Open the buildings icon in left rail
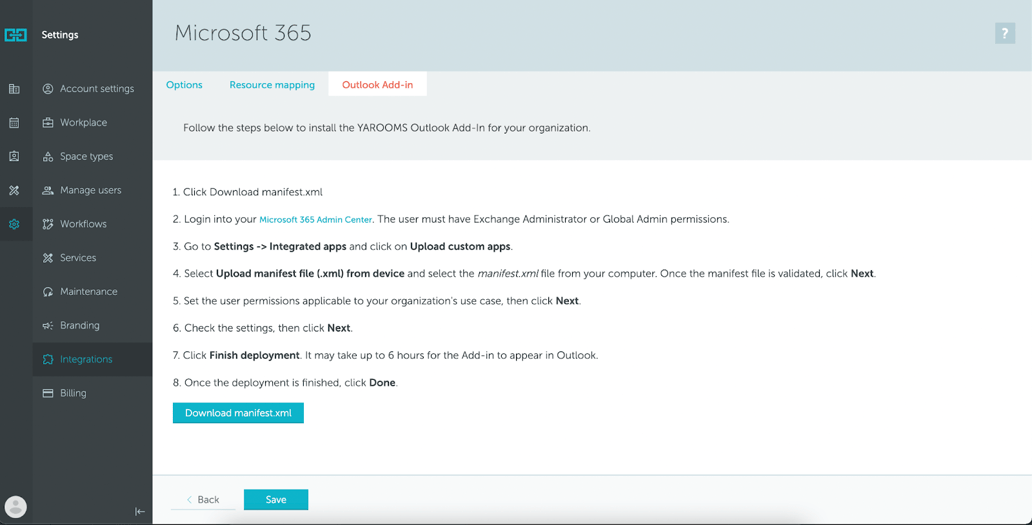Image resolution: width=1032 pixels, height=525 pixels. coord(14,89)
